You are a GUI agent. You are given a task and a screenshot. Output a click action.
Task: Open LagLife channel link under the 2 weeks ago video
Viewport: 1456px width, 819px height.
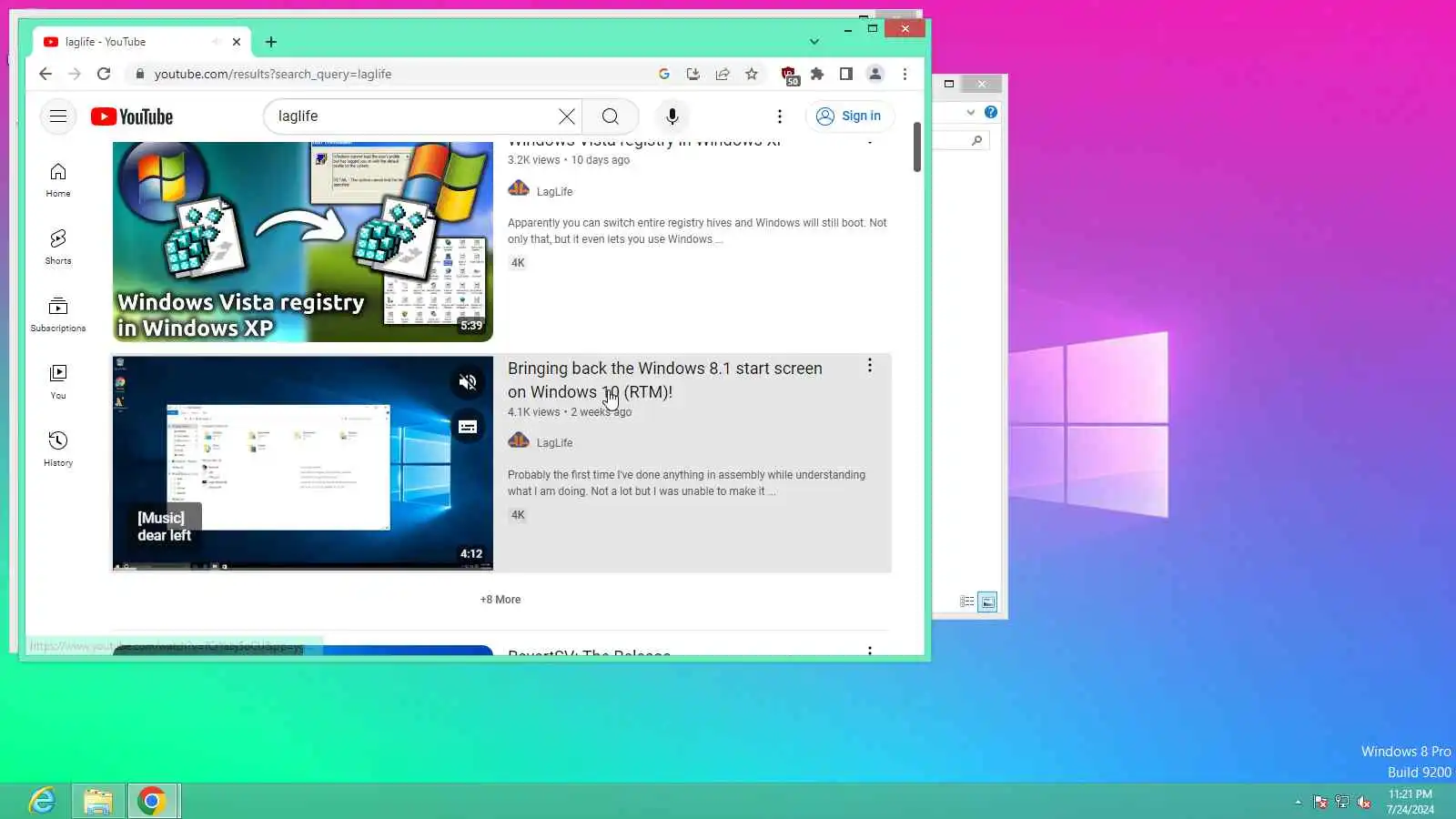tap(555, 443)
